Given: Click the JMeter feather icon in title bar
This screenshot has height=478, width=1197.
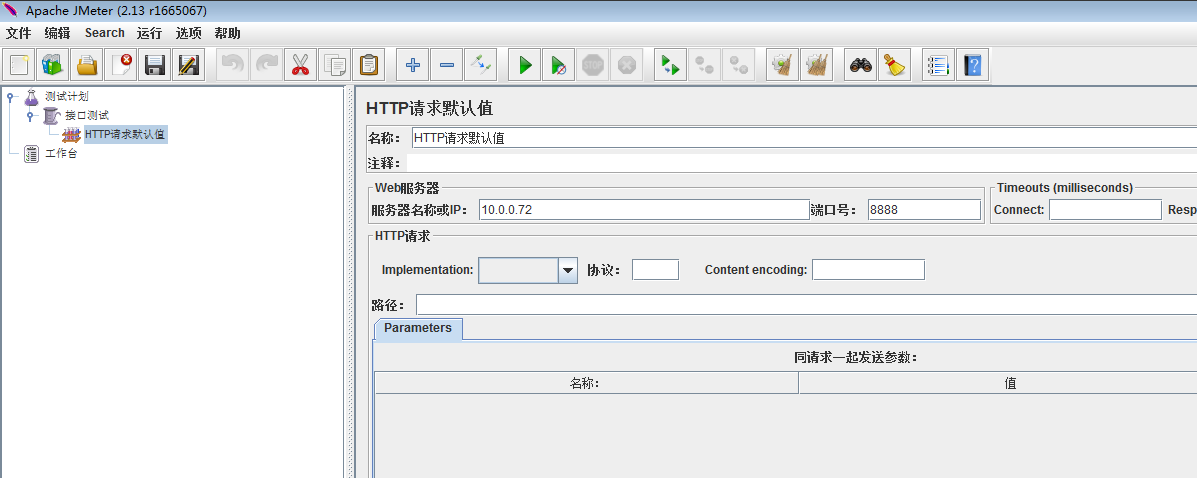Looking at the screenshot, I should pyautogui.click(x=11, y=11).
